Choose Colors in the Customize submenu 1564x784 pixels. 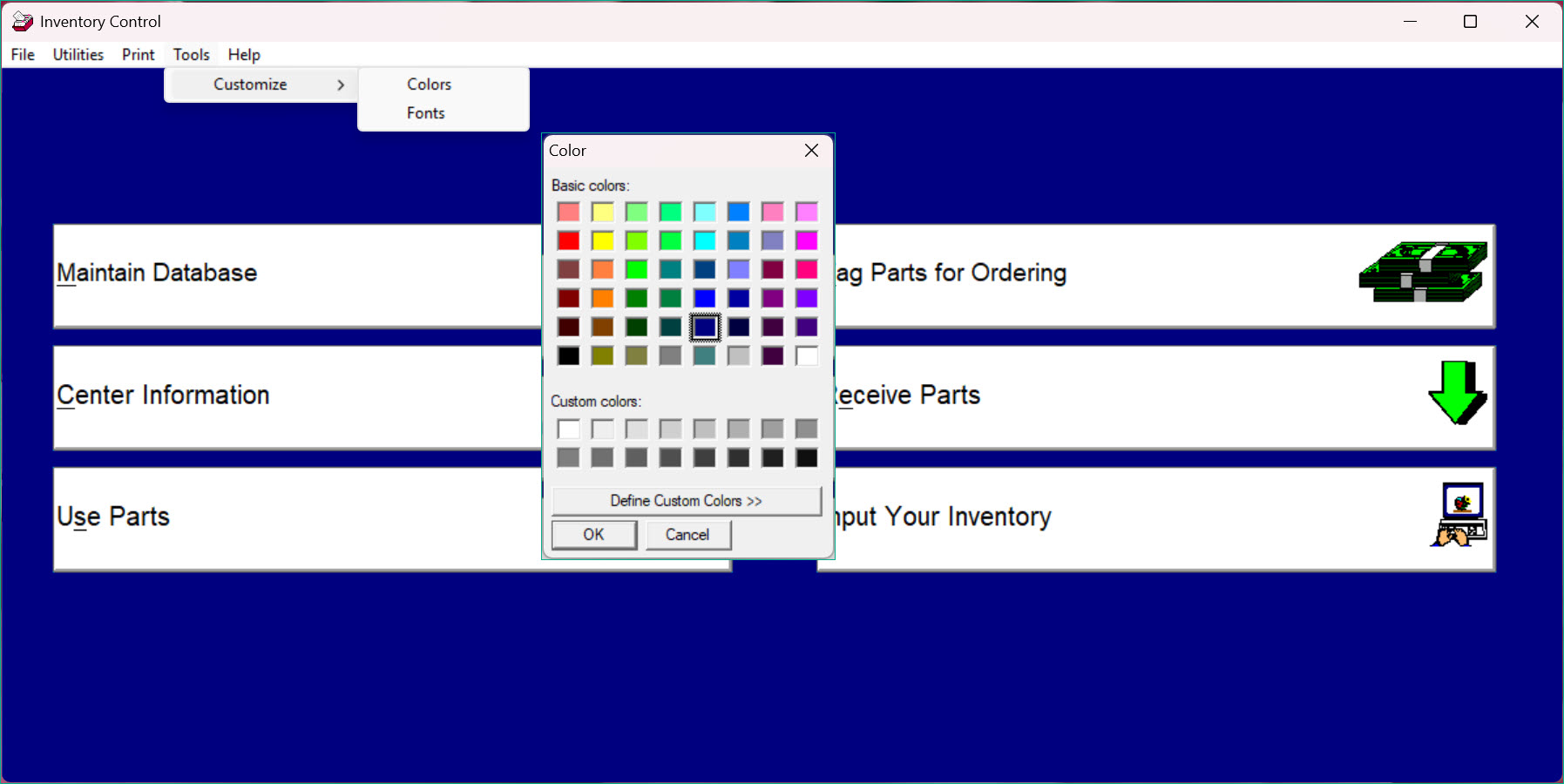[x=429, y=84]
